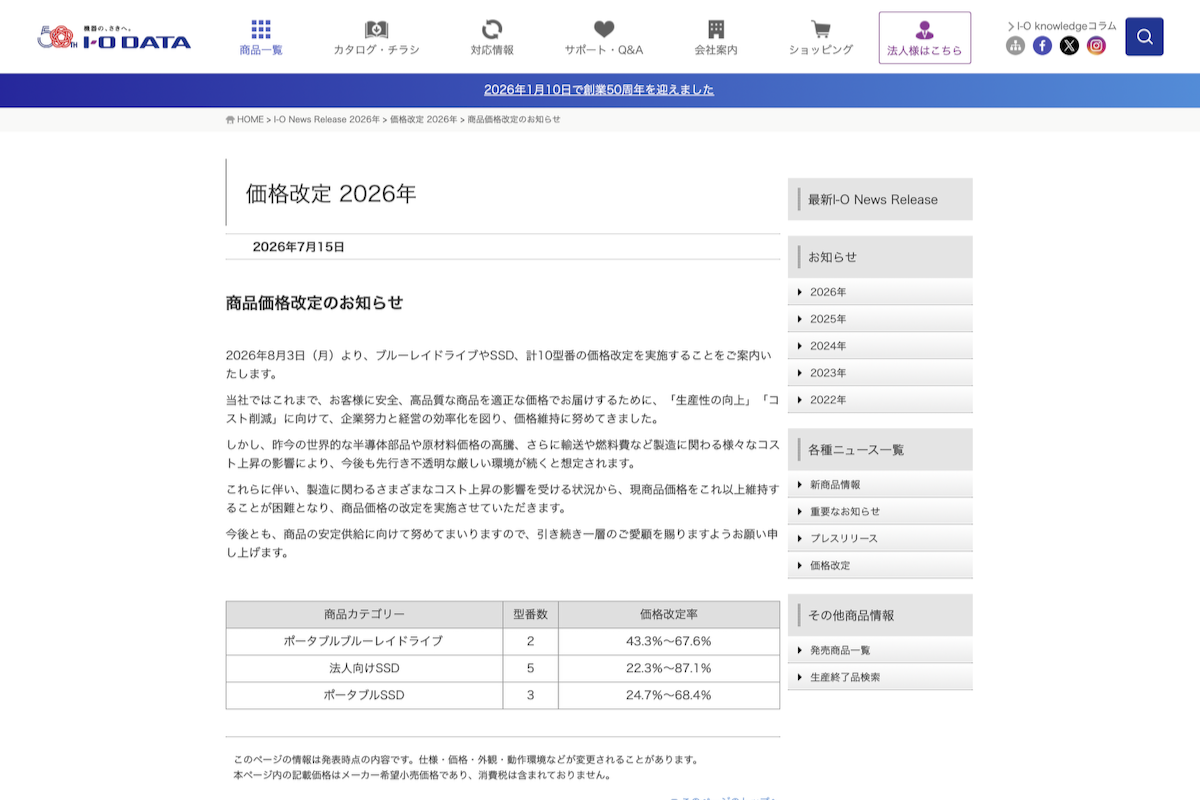Click the search magnifier button
This screenshot has width=1200, height=800.
point(1144,37)
